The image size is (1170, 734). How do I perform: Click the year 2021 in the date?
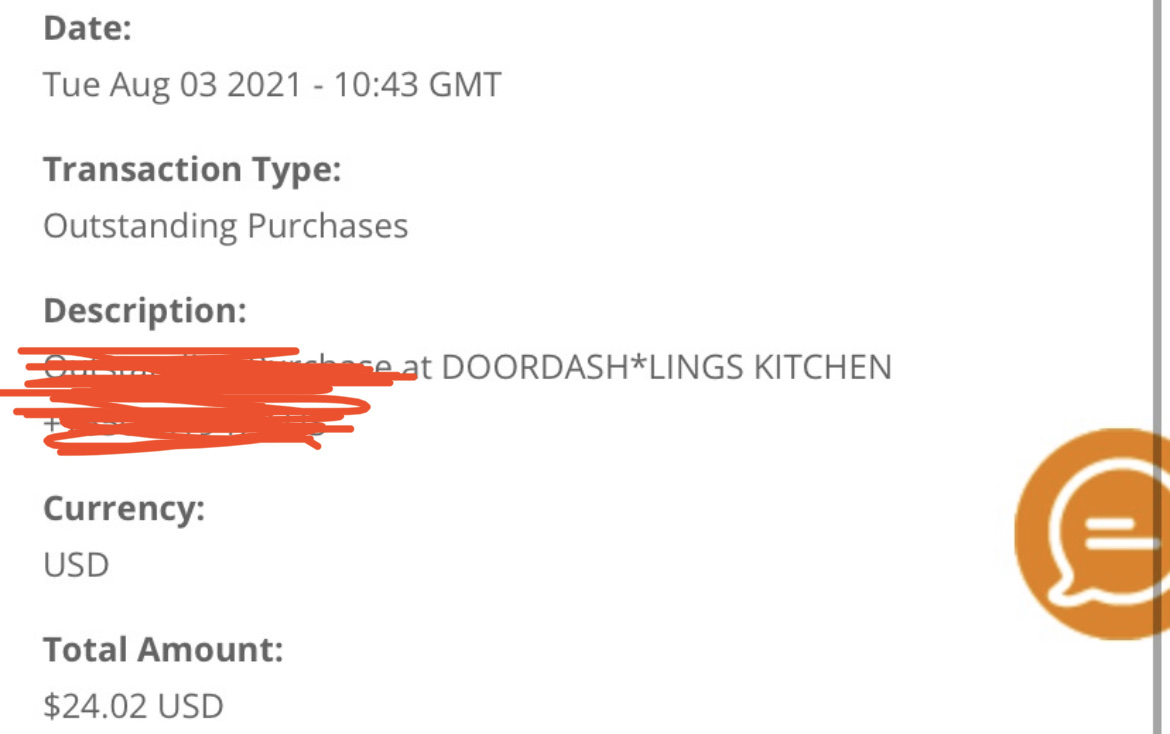tap(264, 84)
